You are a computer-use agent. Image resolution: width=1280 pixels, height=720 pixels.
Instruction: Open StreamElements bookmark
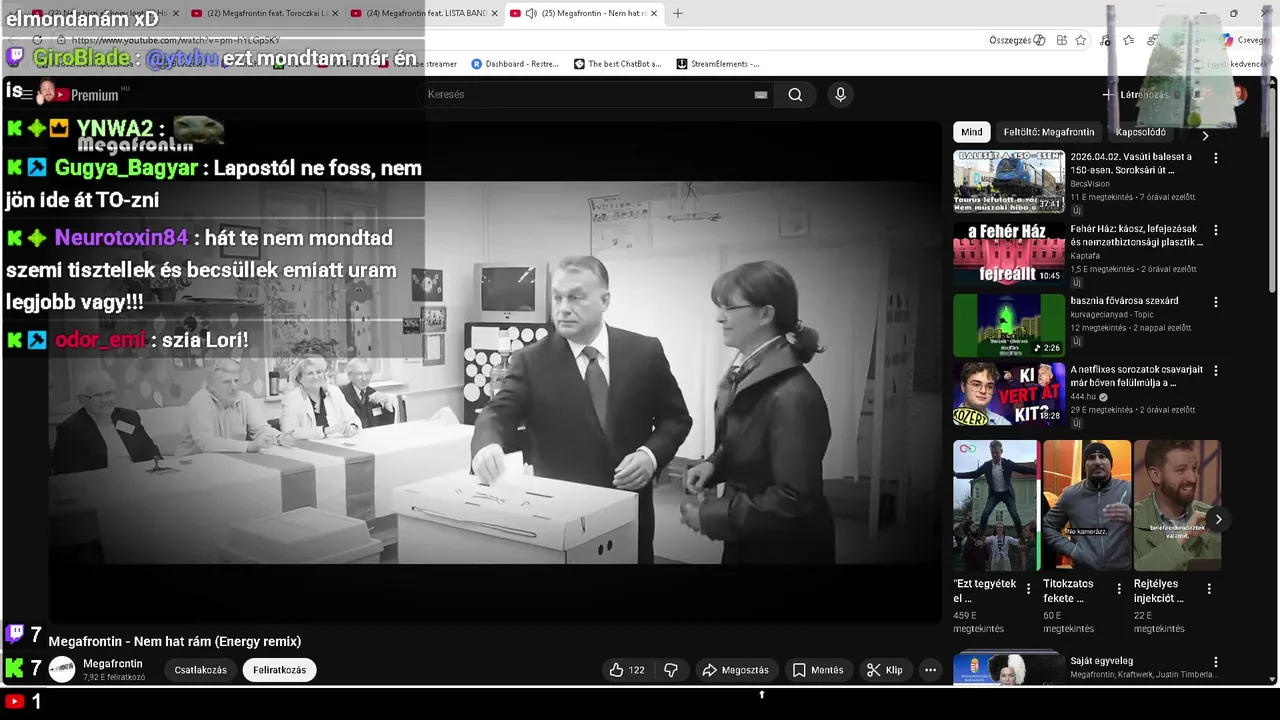click(717, 64)
